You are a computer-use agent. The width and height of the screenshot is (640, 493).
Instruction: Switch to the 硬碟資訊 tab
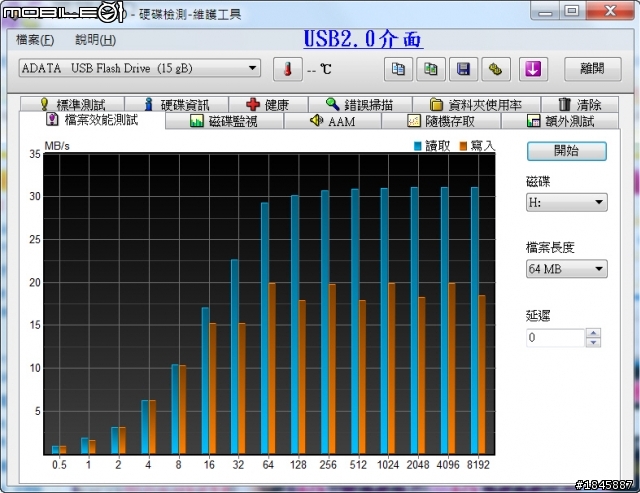point(177,105)
